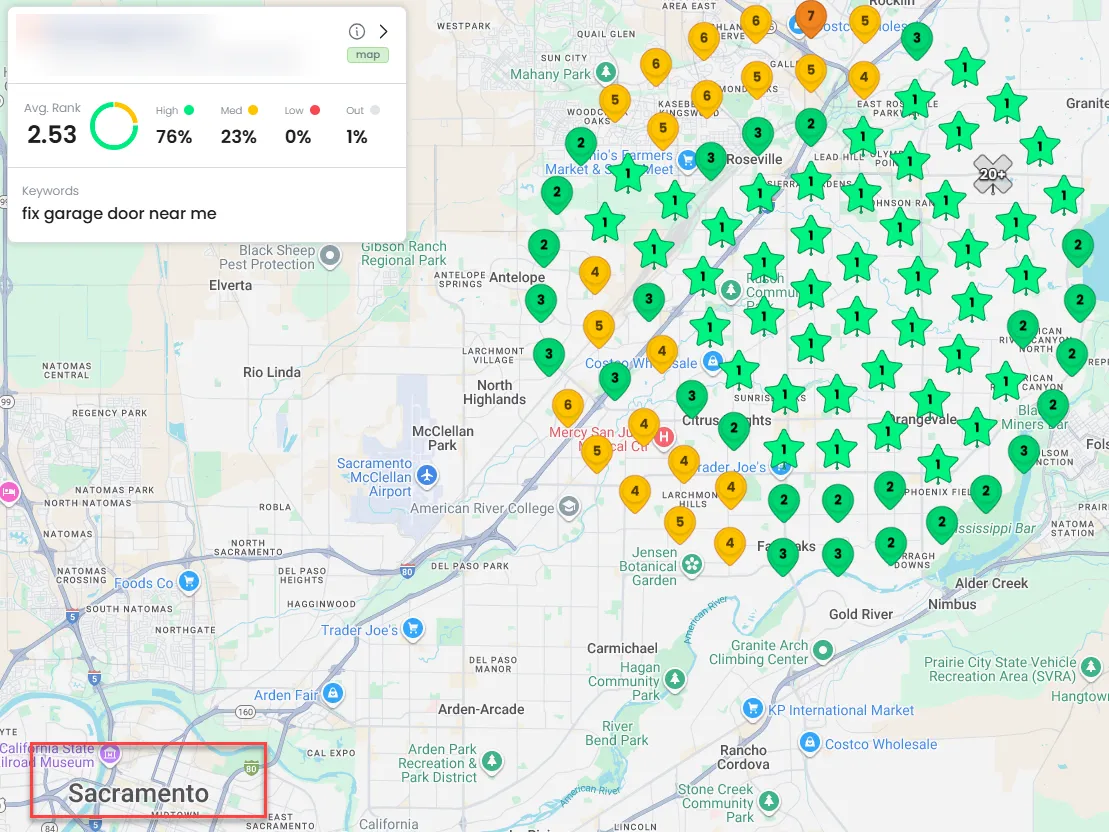
Task: Click the American River College icon
Action: point(569,507)
